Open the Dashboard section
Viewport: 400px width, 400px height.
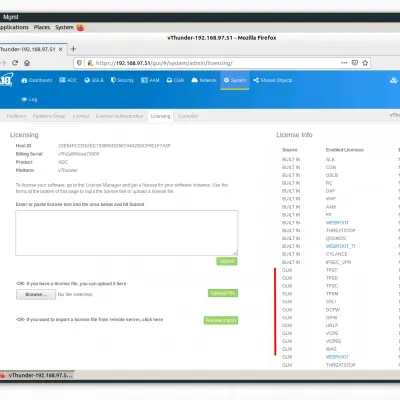37,80
